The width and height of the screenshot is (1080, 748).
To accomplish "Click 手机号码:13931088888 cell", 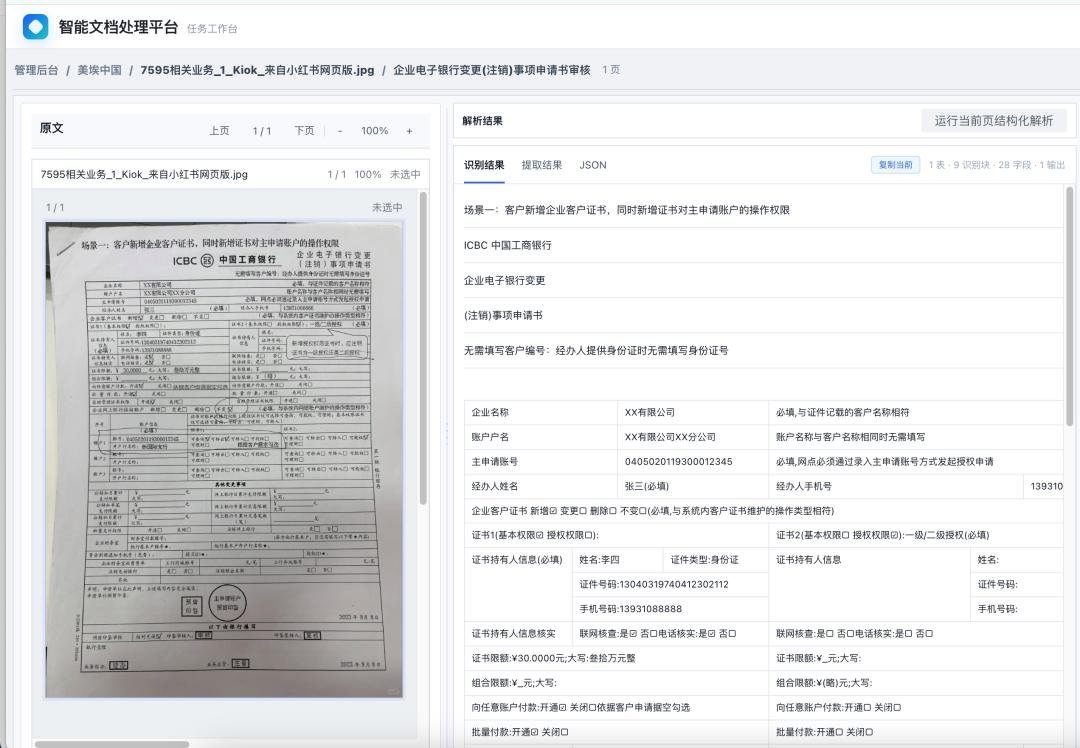I will [x=670, y=609].
